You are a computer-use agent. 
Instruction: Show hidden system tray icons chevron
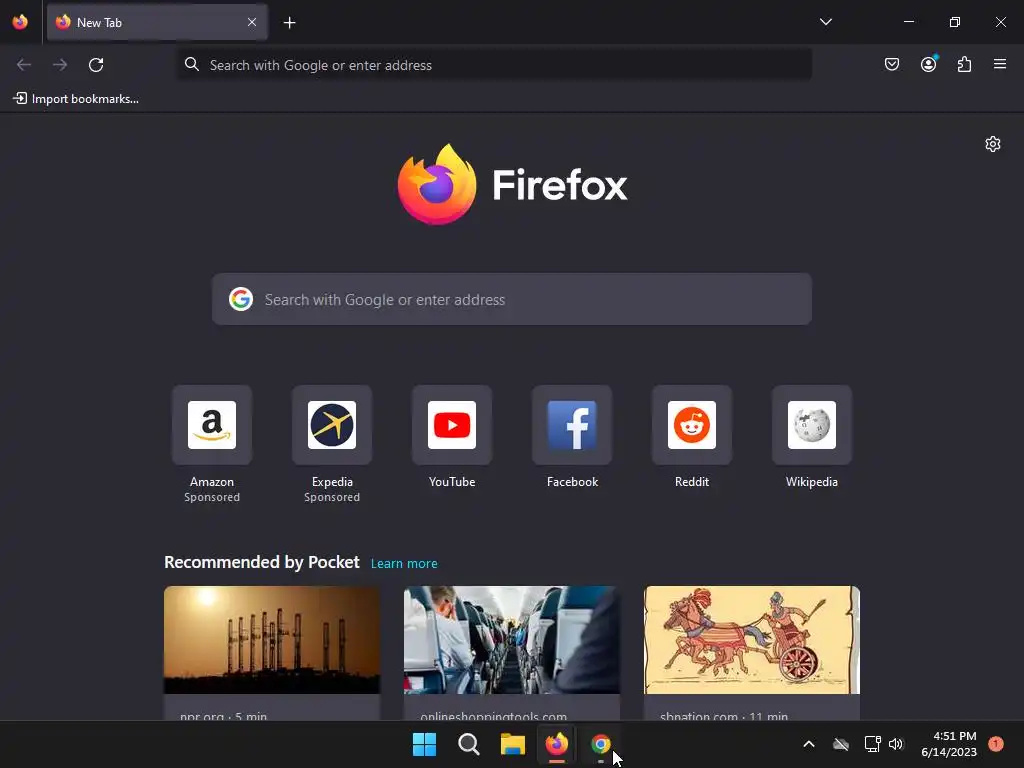click(808, 744)
